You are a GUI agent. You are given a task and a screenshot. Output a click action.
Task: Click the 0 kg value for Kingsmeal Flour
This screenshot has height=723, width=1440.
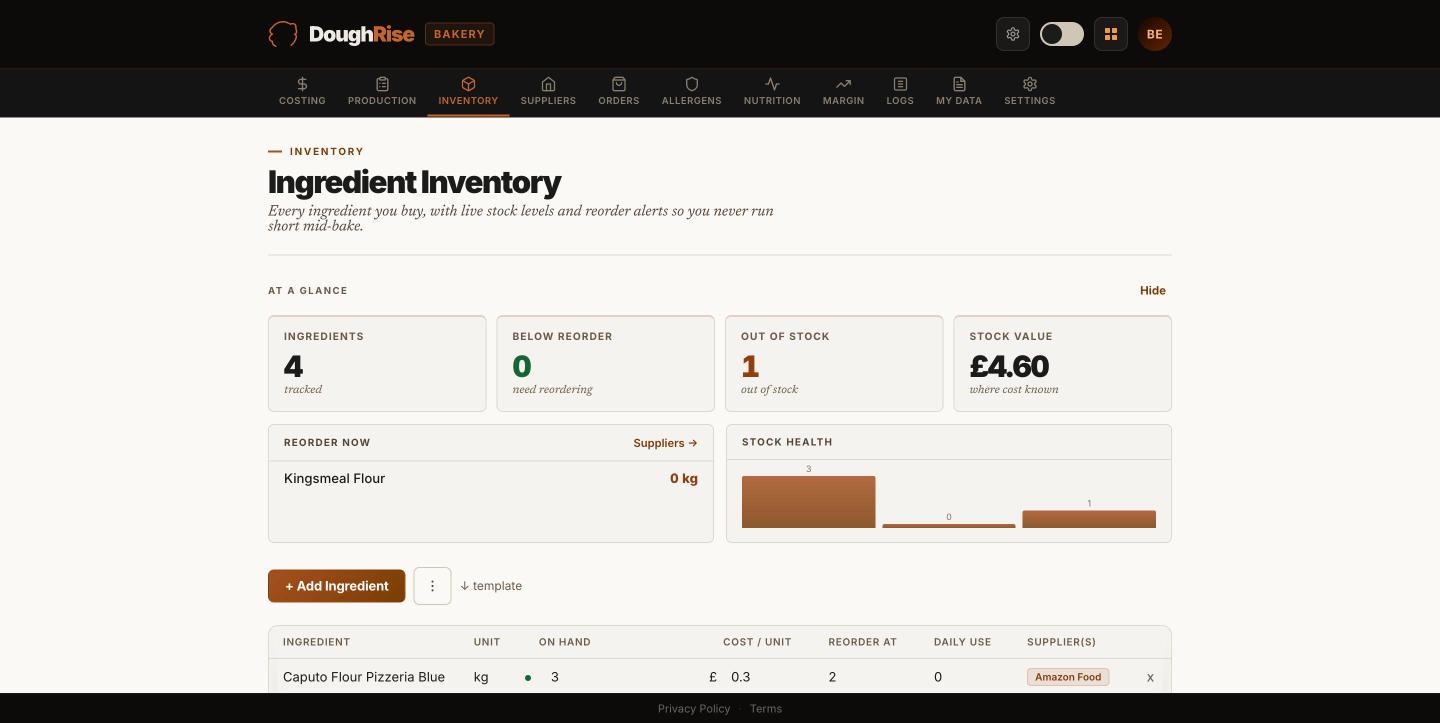[684, 479]
